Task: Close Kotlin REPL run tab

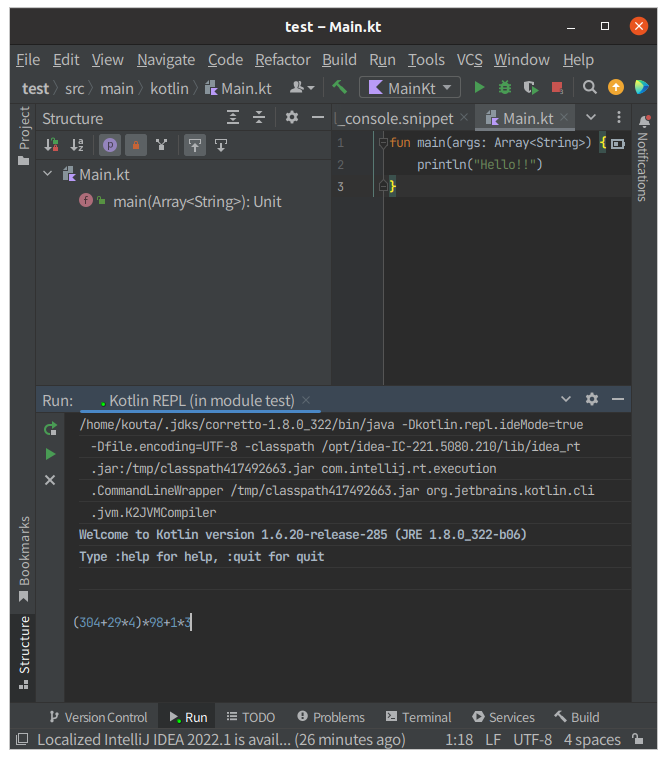Action: tap(306, 400)
